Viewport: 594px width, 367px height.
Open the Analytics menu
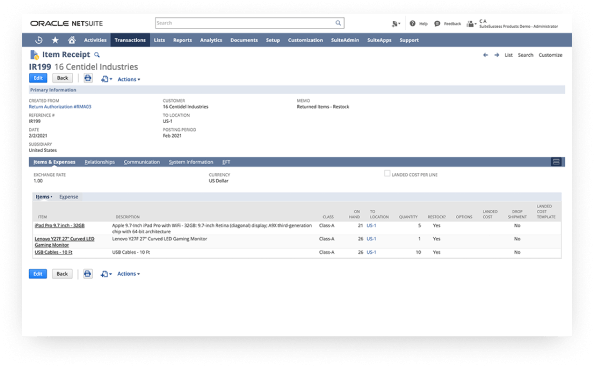click(x=211, y=40)
